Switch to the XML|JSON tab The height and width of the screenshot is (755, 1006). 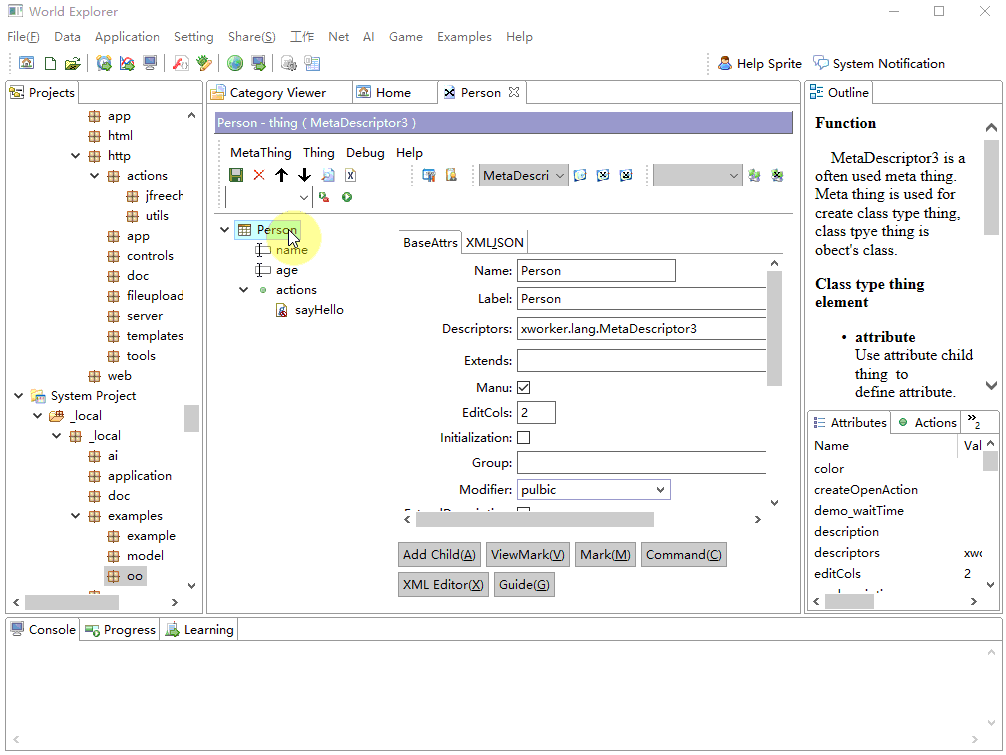(494, 242)
